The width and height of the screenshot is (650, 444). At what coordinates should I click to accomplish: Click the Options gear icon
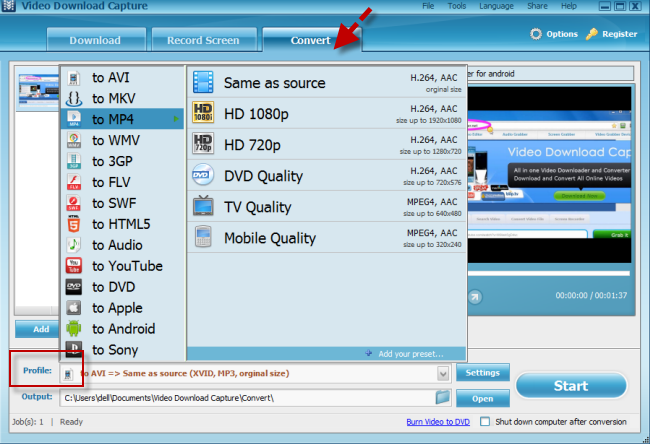tap(536, 34)
